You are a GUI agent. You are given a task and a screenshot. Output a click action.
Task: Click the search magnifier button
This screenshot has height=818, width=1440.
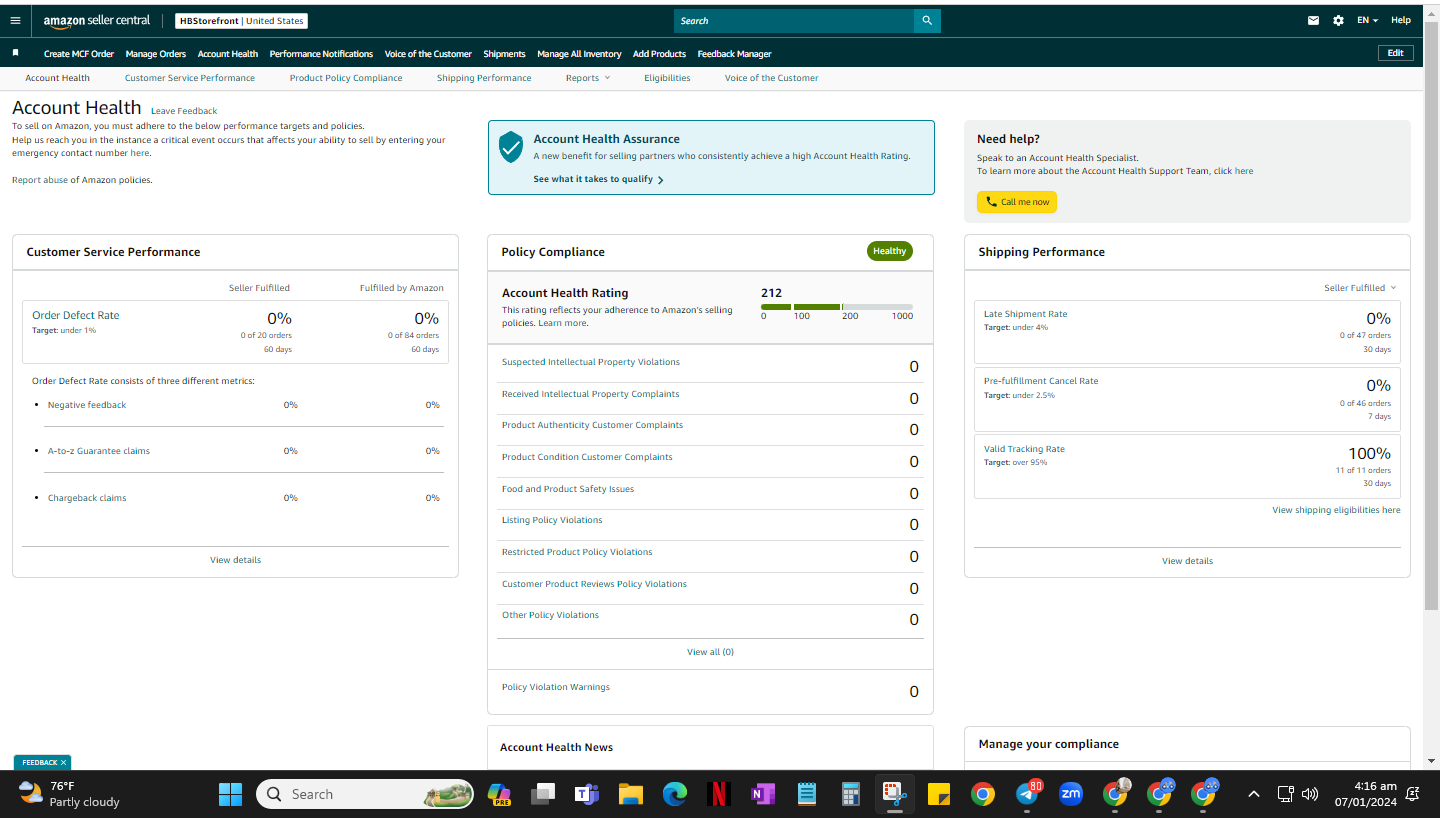[x=927, y=20]
